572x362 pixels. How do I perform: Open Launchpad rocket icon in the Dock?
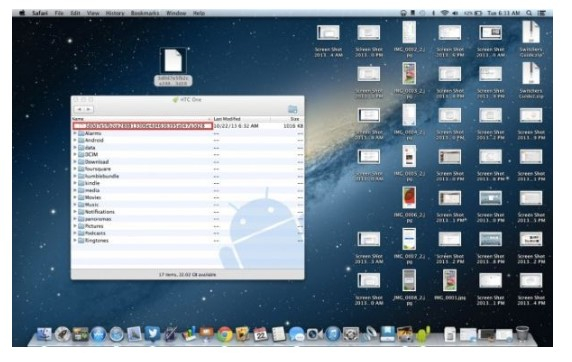(x=62, y=334)
